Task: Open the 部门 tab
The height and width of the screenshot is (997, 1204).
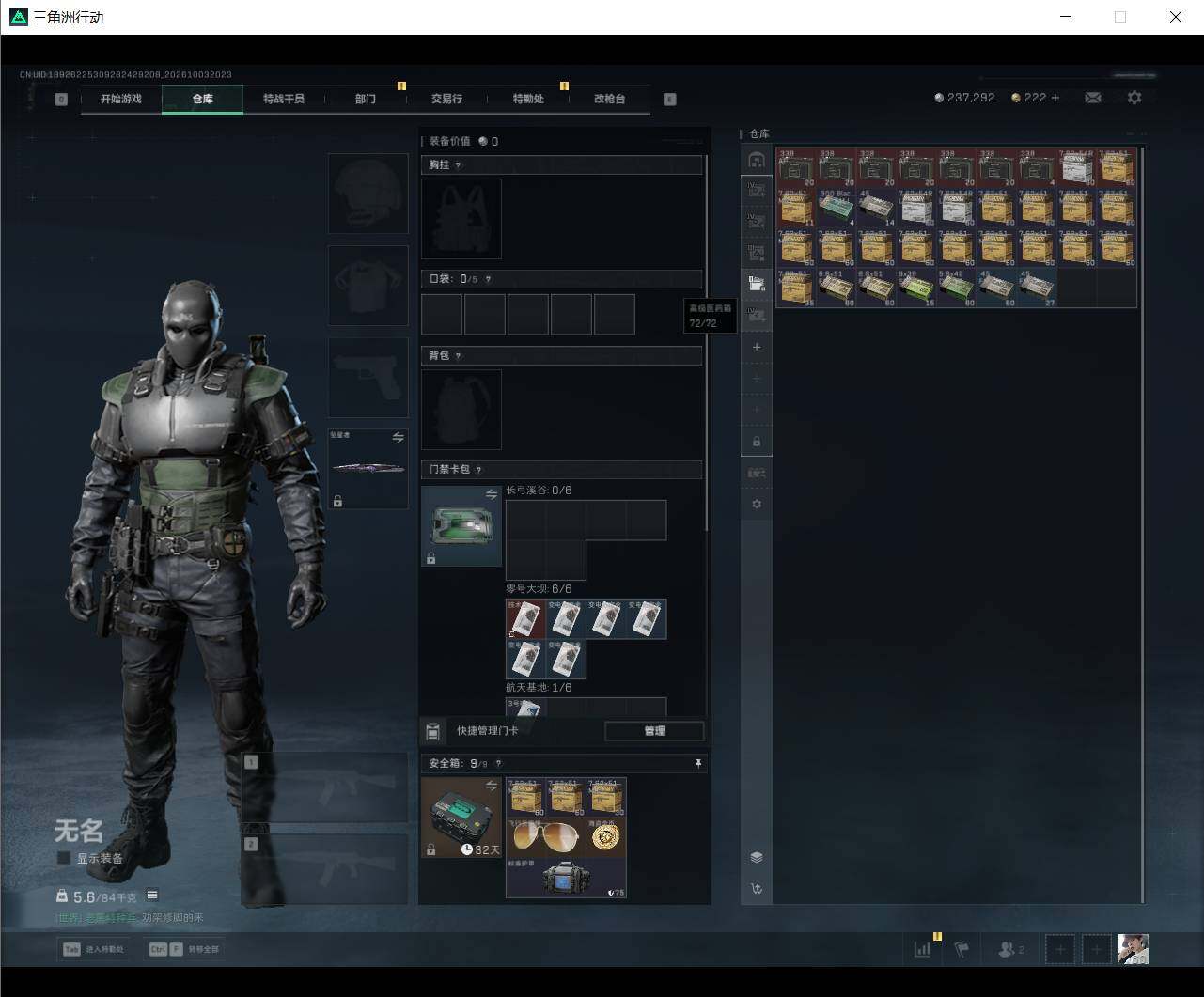Action: tap(366, 99)
